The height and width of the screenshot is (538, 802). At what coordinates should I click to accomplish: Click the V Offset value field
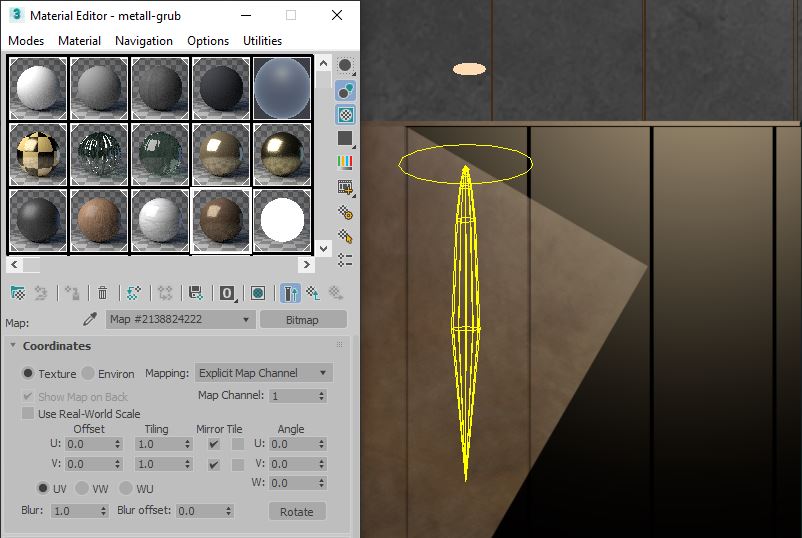tap(90, 464)
